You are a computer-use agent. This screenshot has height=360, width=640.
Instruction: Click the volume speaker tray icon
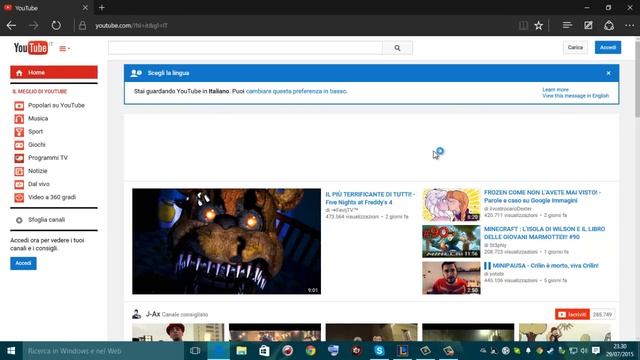(584, 351)
